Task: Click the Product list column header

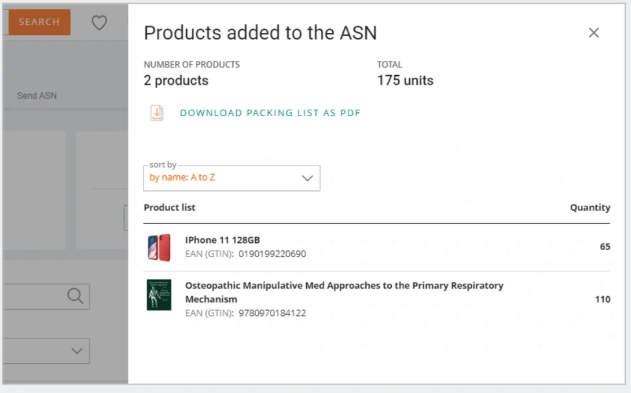Action: click(169, 208)
